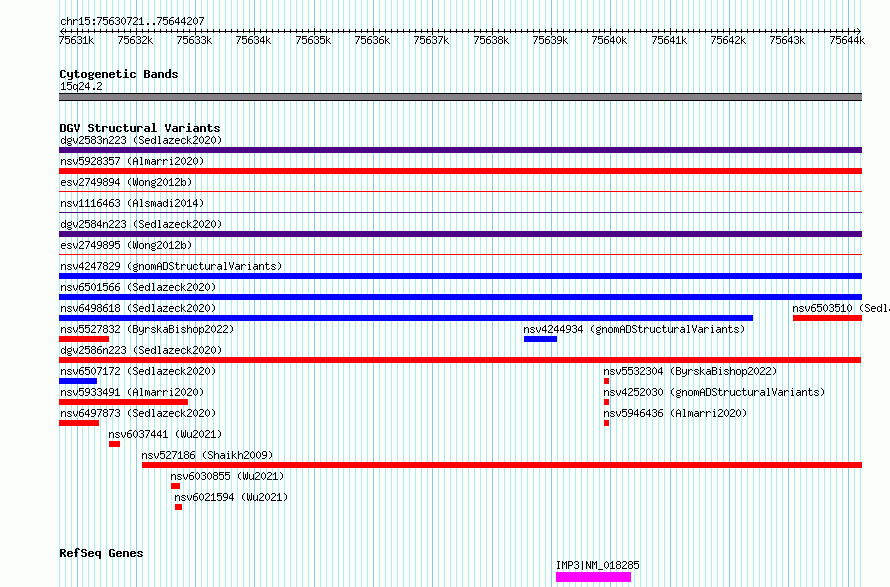890x587 pixels.
Task: Click the small red nsv5532304 marker
Action: [606, 381]
